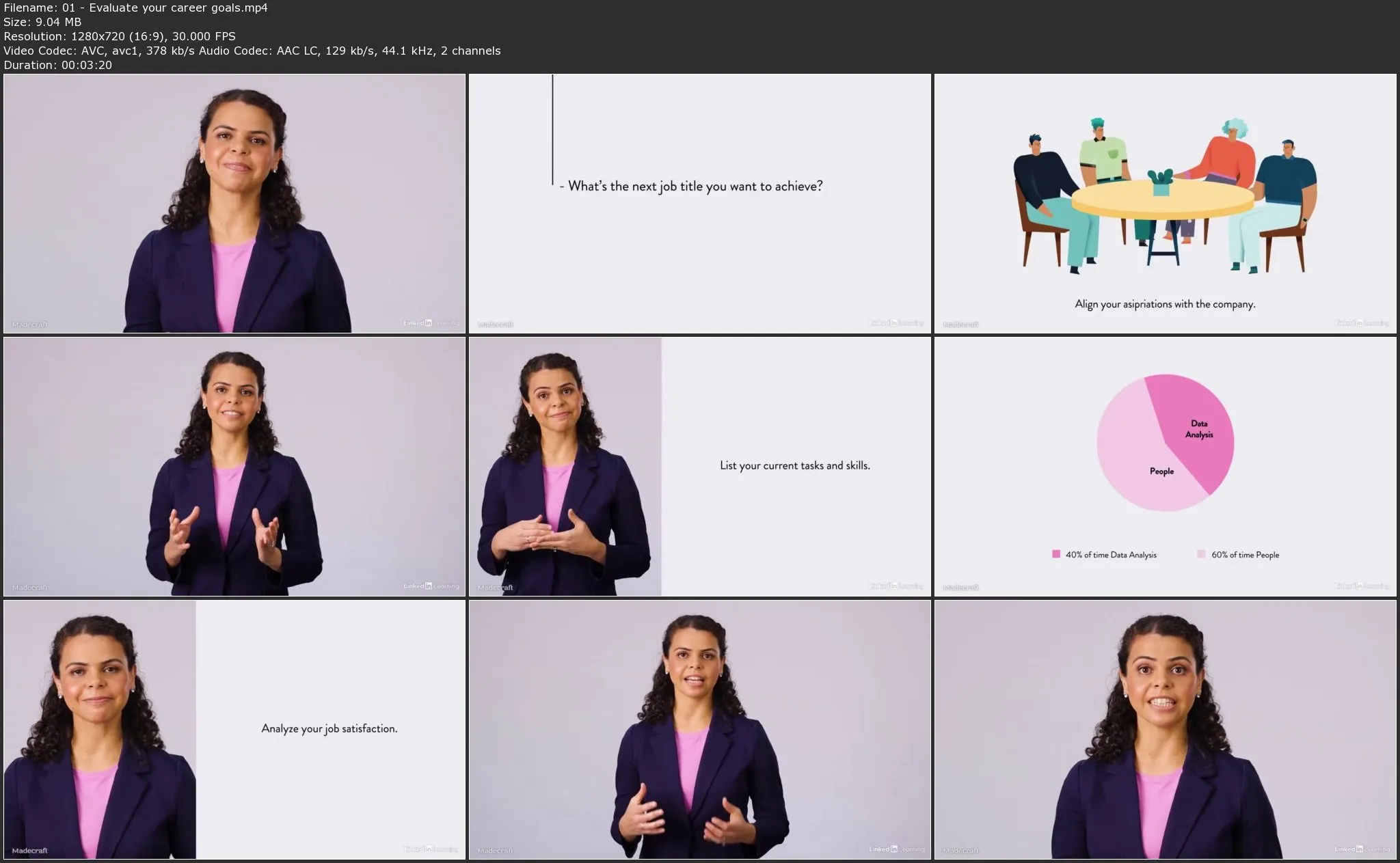Click the dark pink '40% of time Data Analysis' swatch

[1056, 554]
